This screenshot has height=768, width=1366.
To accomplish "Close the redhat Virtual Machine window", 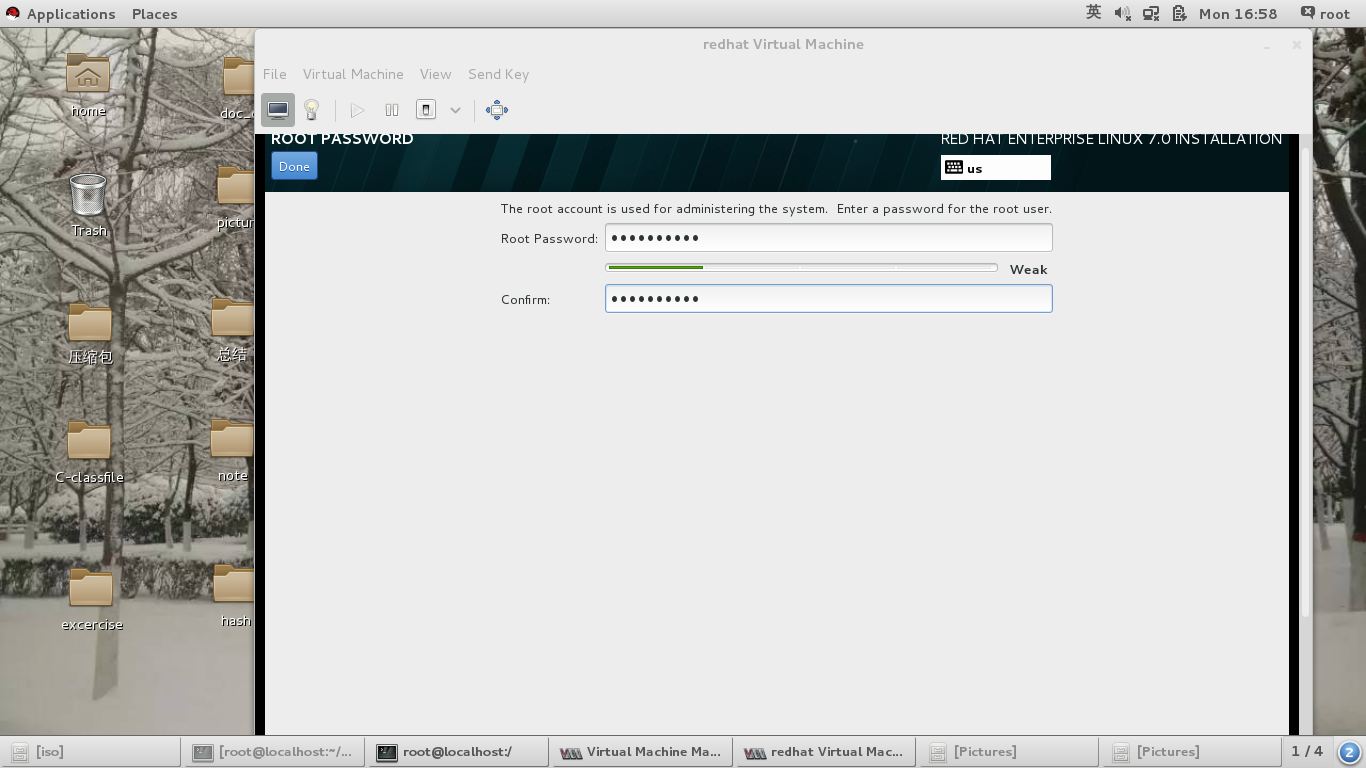I will [x=1296, y=45].
